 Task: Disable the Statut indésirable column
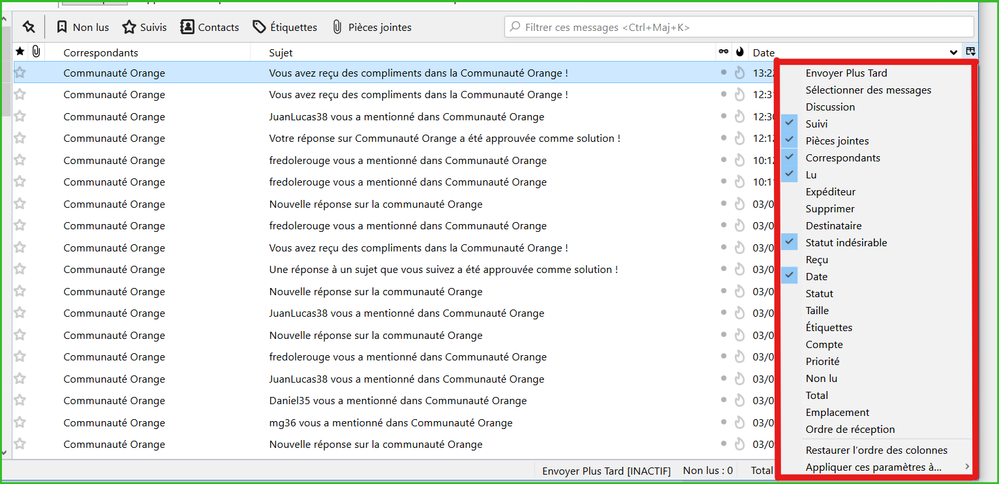pyautogui.click(x=846, y=243)
